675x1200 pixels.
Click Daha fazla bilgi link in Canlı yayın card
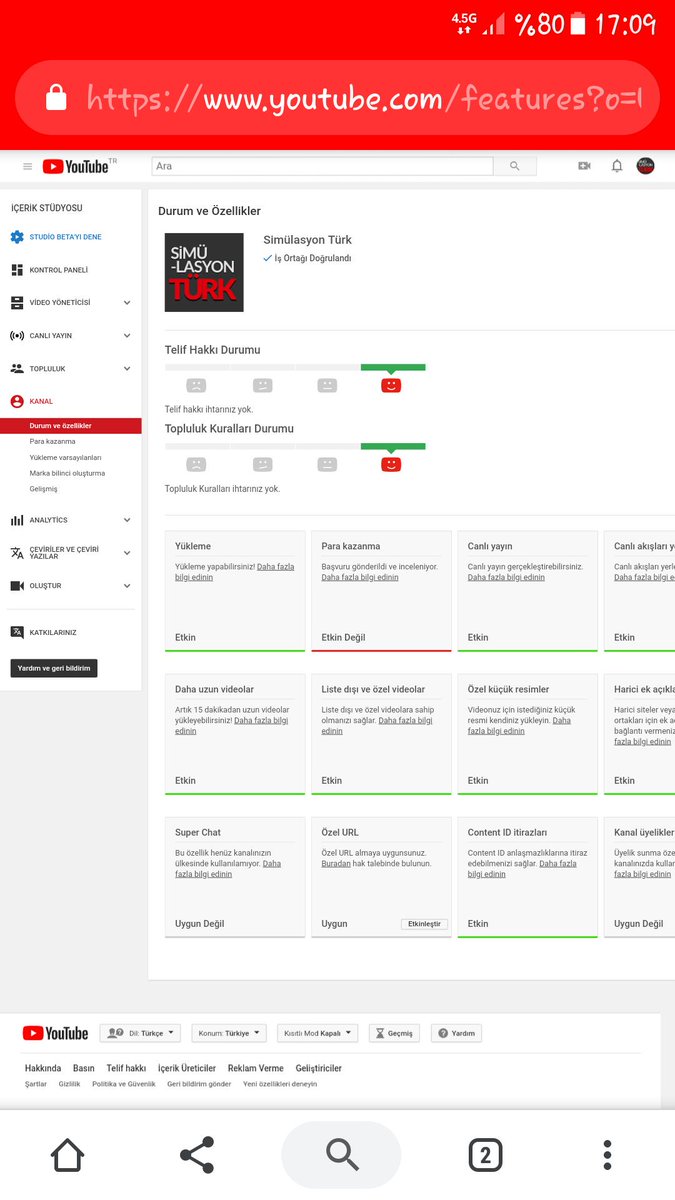(x=506, y=577)
